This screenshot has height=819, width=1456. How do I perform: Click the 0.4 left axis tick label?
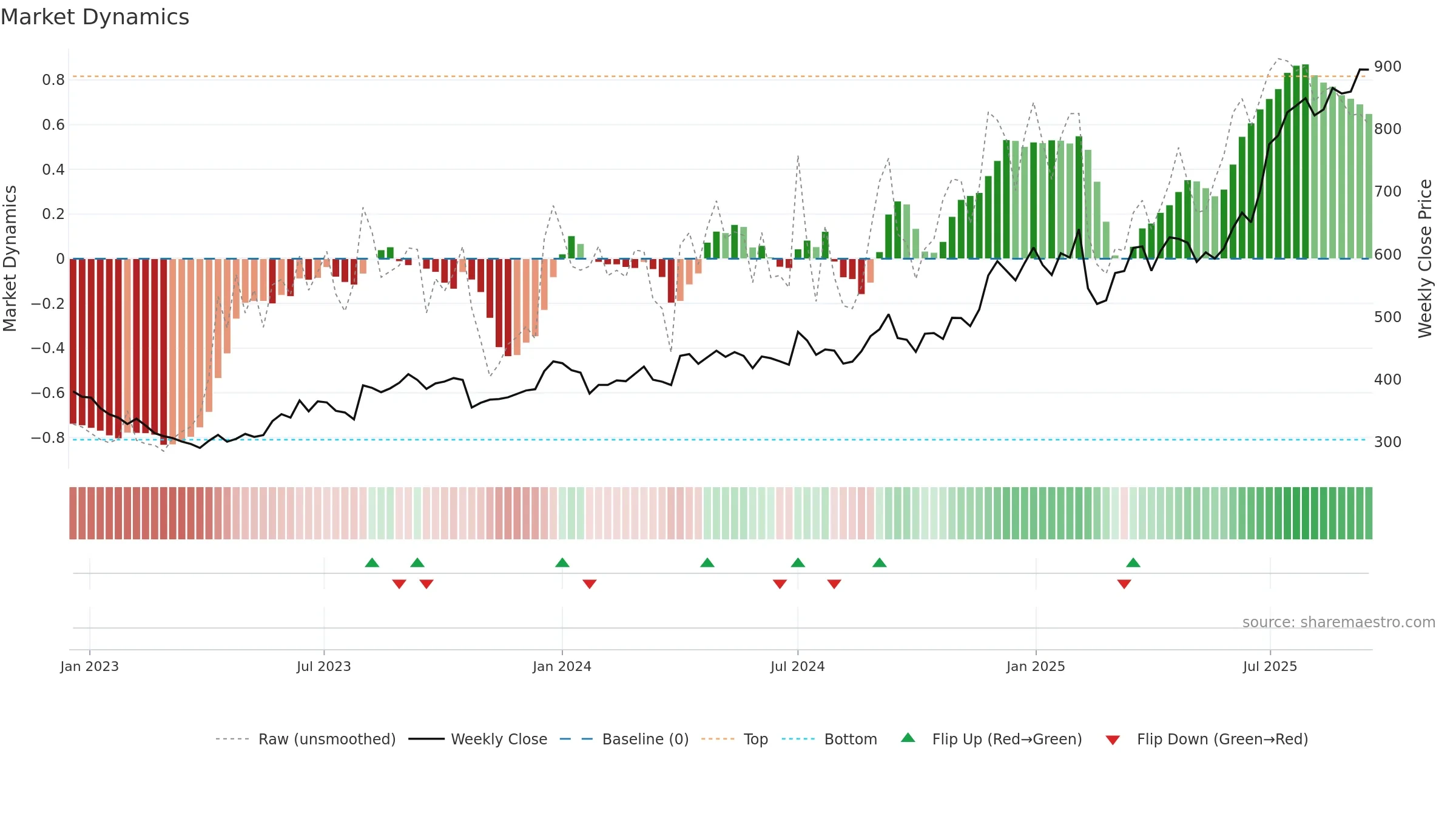(x=53, y=169)
